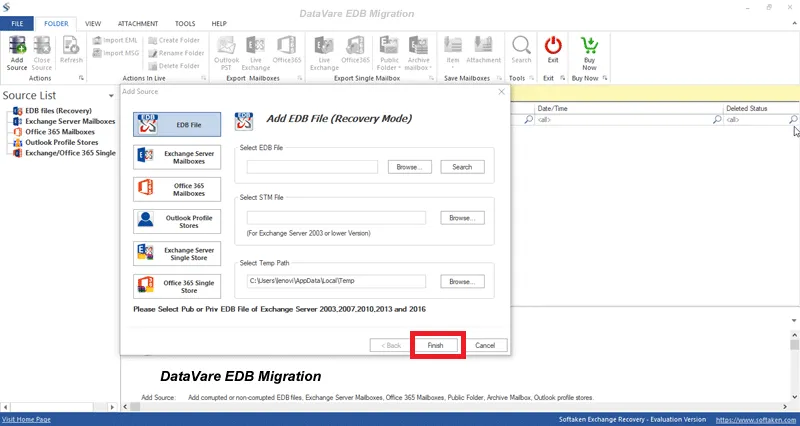Select Exchange/Office 365 Single tree item
800x426 pixels.
(70, 153)
